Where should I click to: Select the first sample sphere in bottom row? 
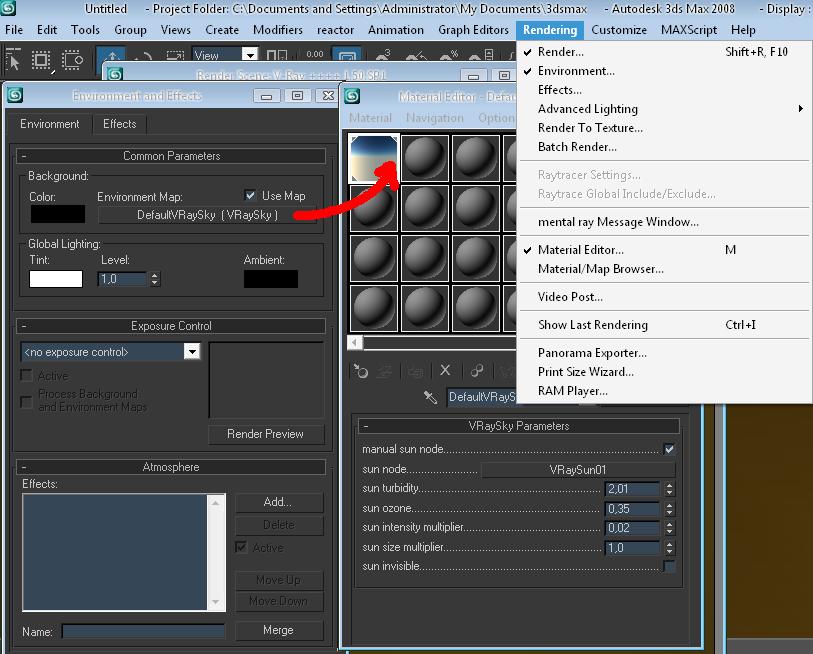[x=374, y=308]
